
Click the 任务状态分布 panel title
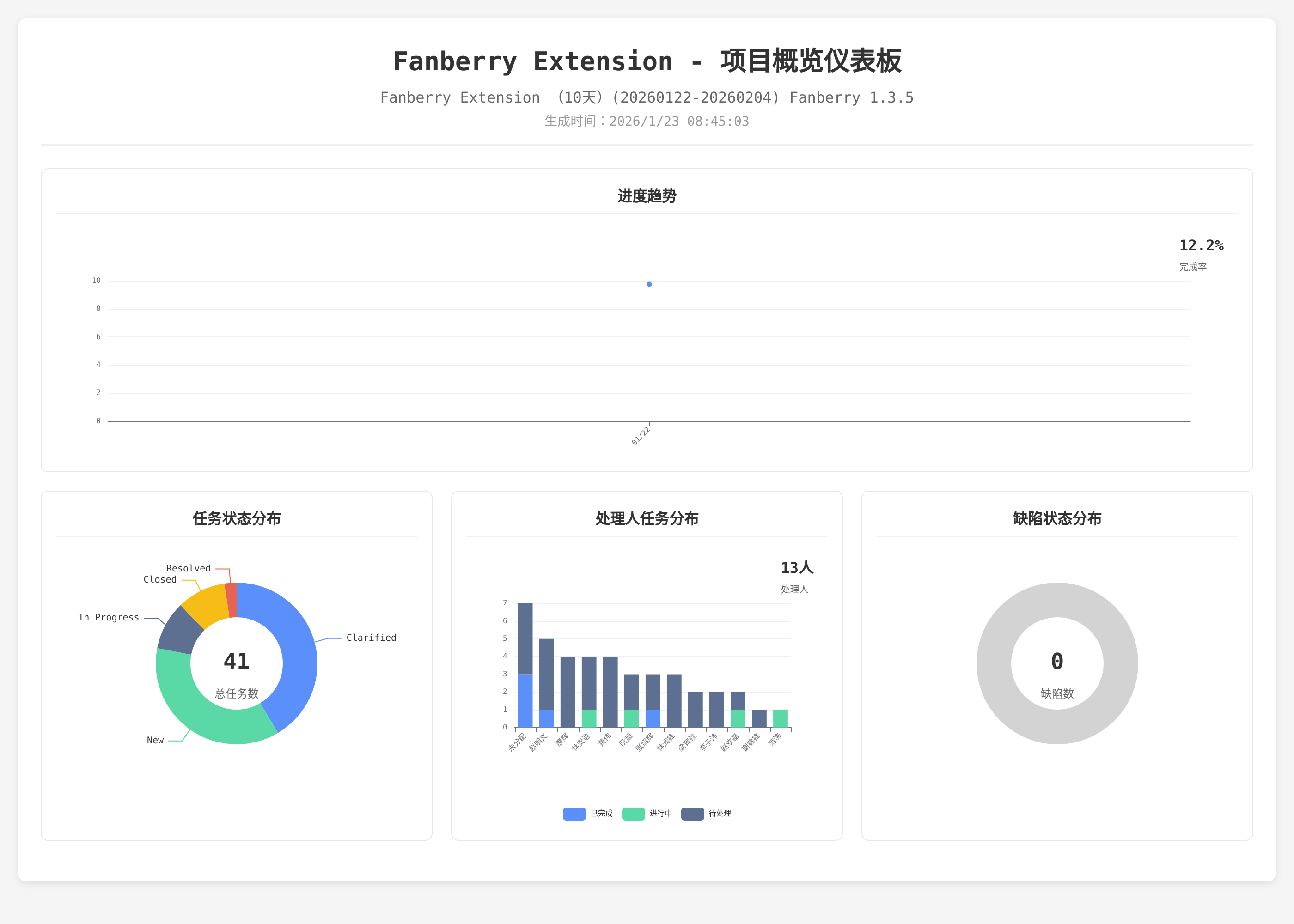(236, 518)
